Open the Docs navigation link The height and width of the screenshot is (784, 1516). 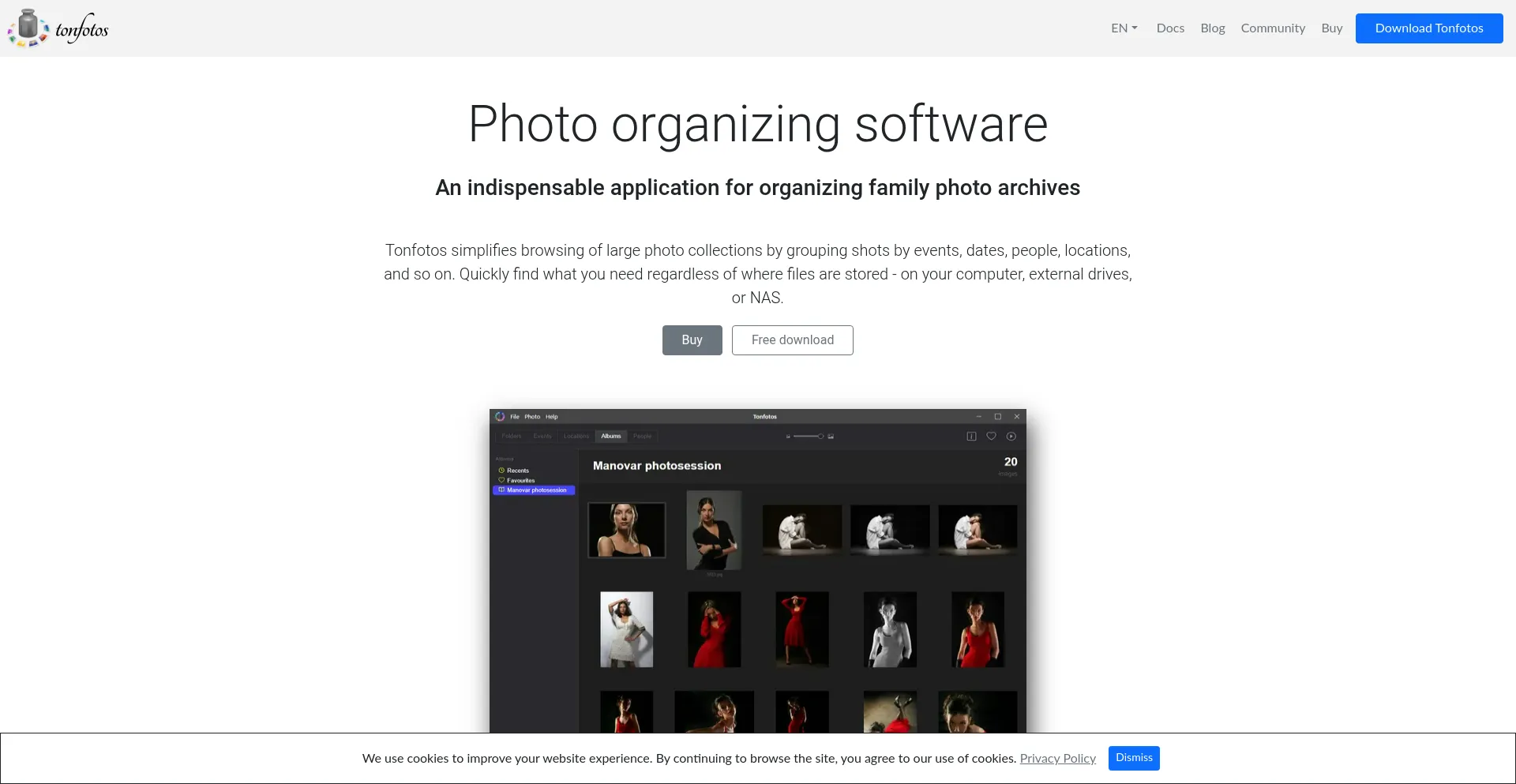tap(1170, 28)
